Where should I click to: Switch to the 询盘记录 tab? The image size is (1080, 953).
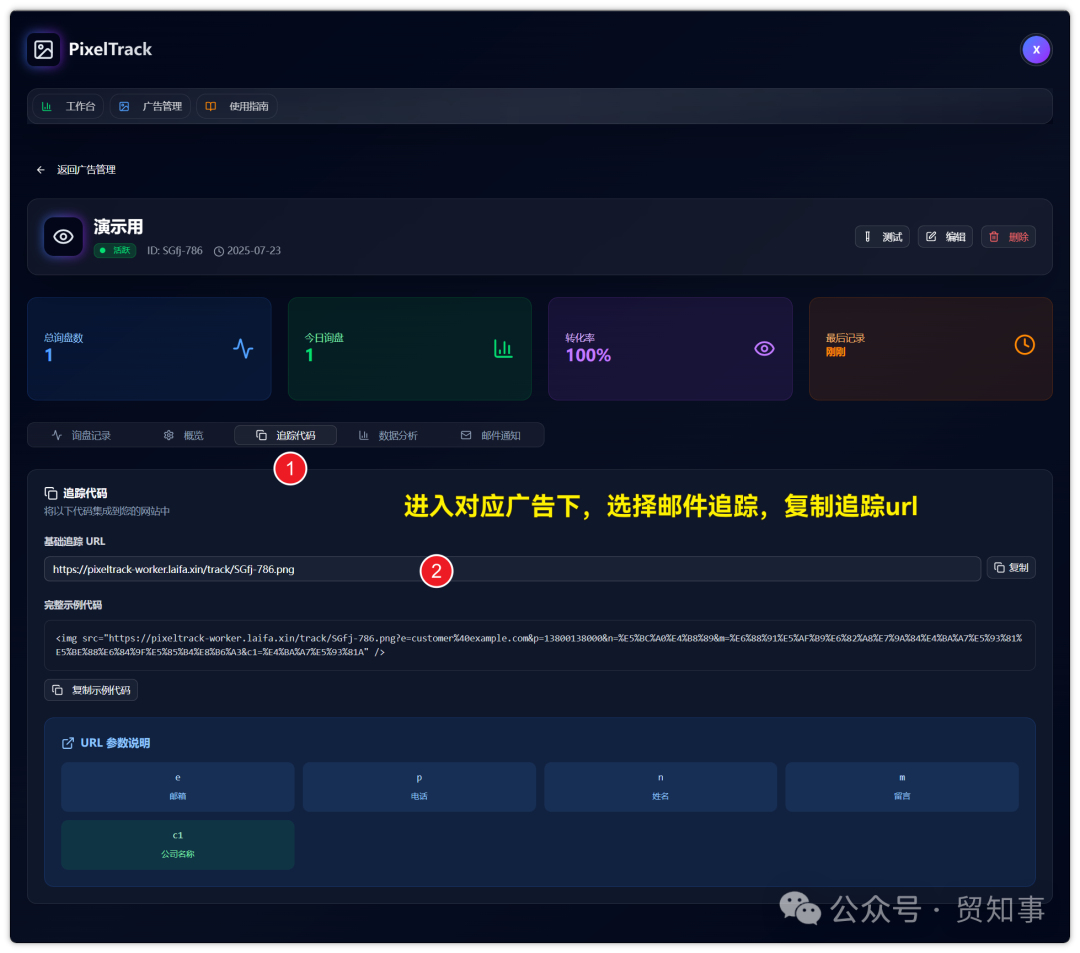[81, 435]
